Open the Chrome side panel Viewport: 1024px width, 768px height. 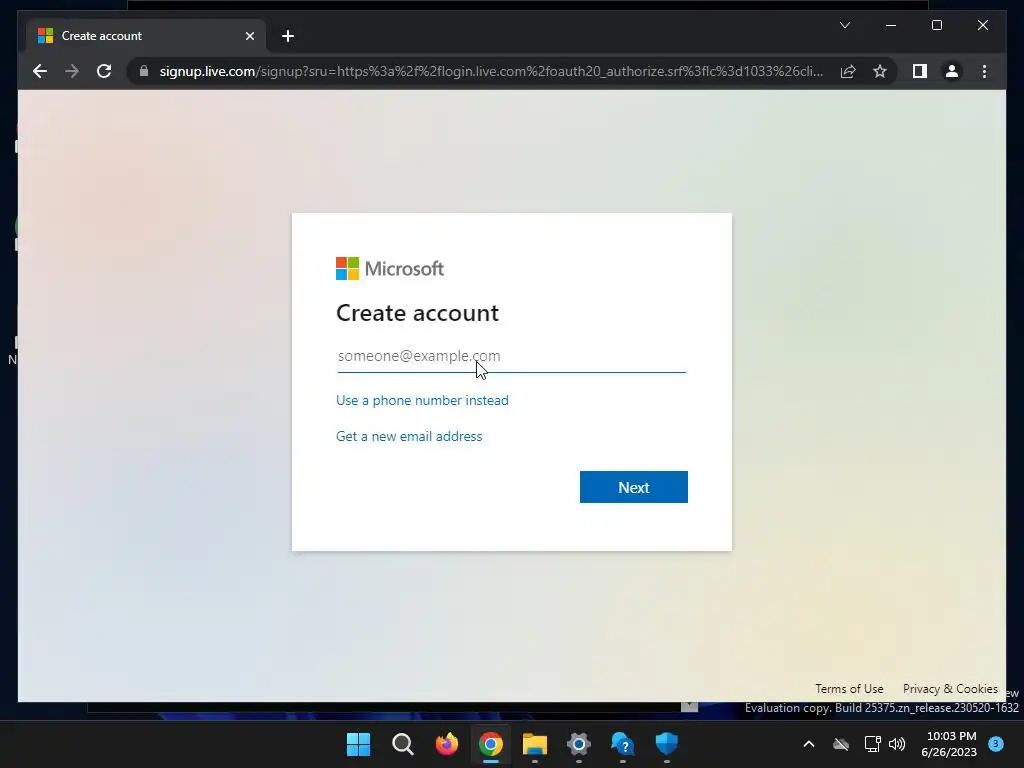tap(920, 71)
